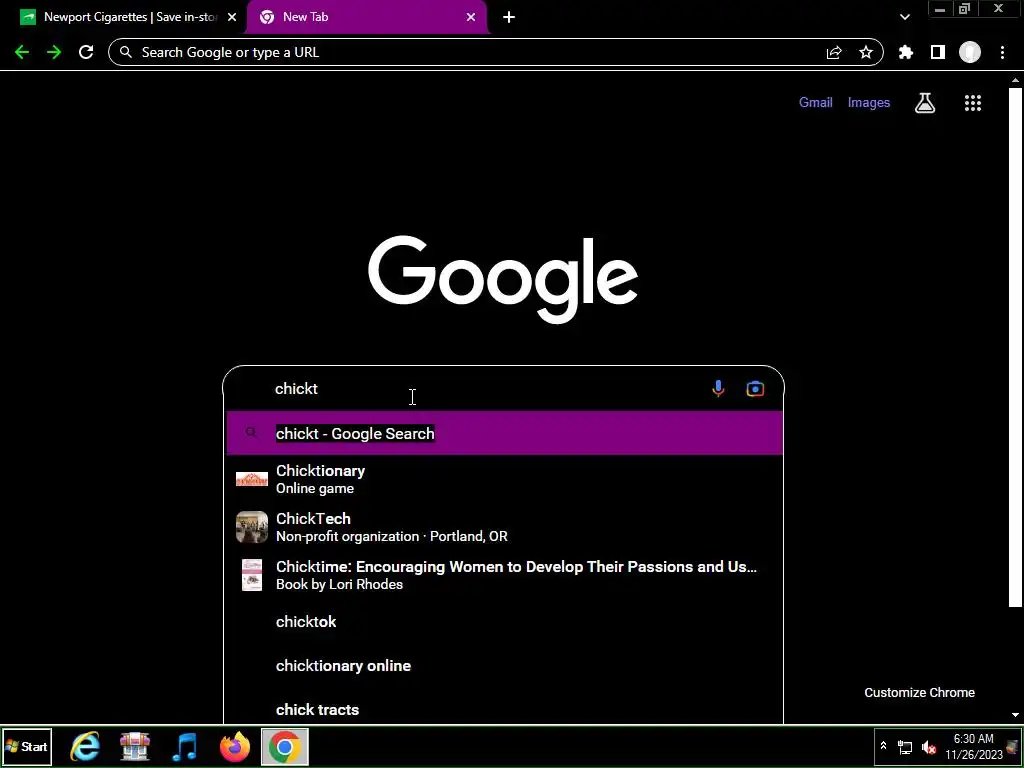Click the Customize Chrome button
The width and height of the screenshot is (1024, 768).
920,692
